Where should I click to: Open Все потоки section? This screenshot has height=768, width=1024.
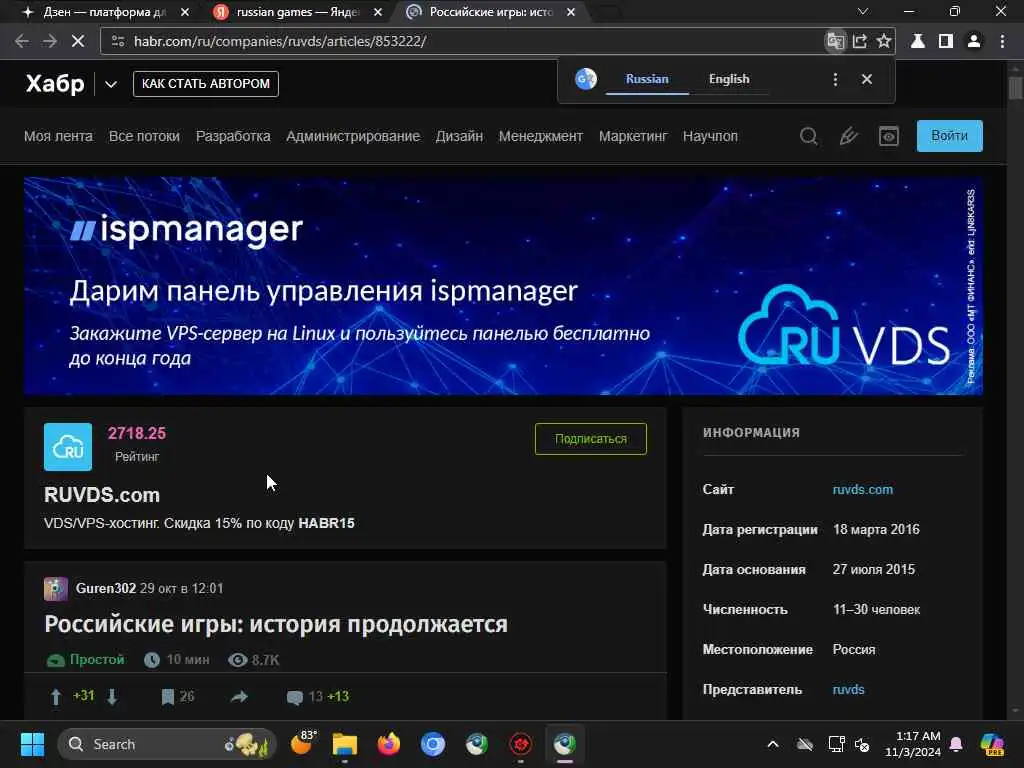144,136
